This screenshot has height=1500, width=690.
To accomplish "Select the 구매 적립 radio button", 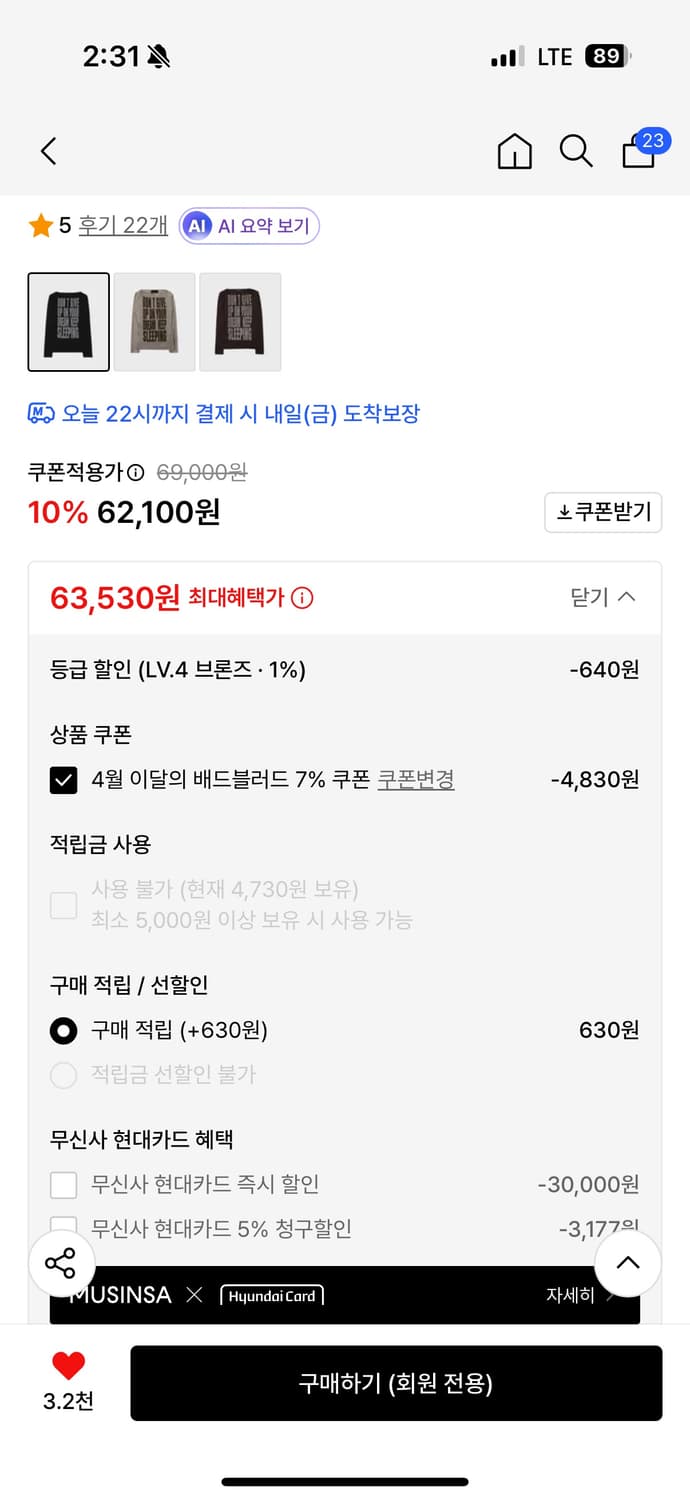I will [63, 1030].
